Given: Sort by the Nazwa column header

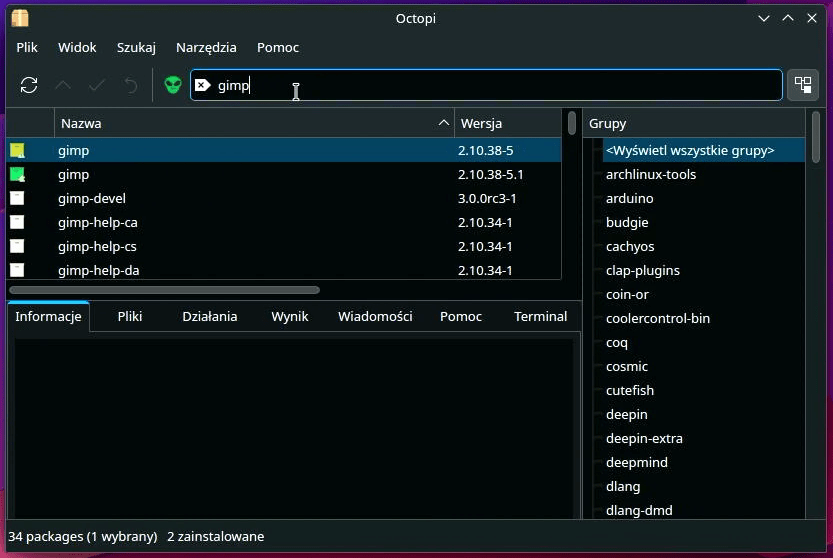Looking at the screenshot, I should tap(254, 123).
